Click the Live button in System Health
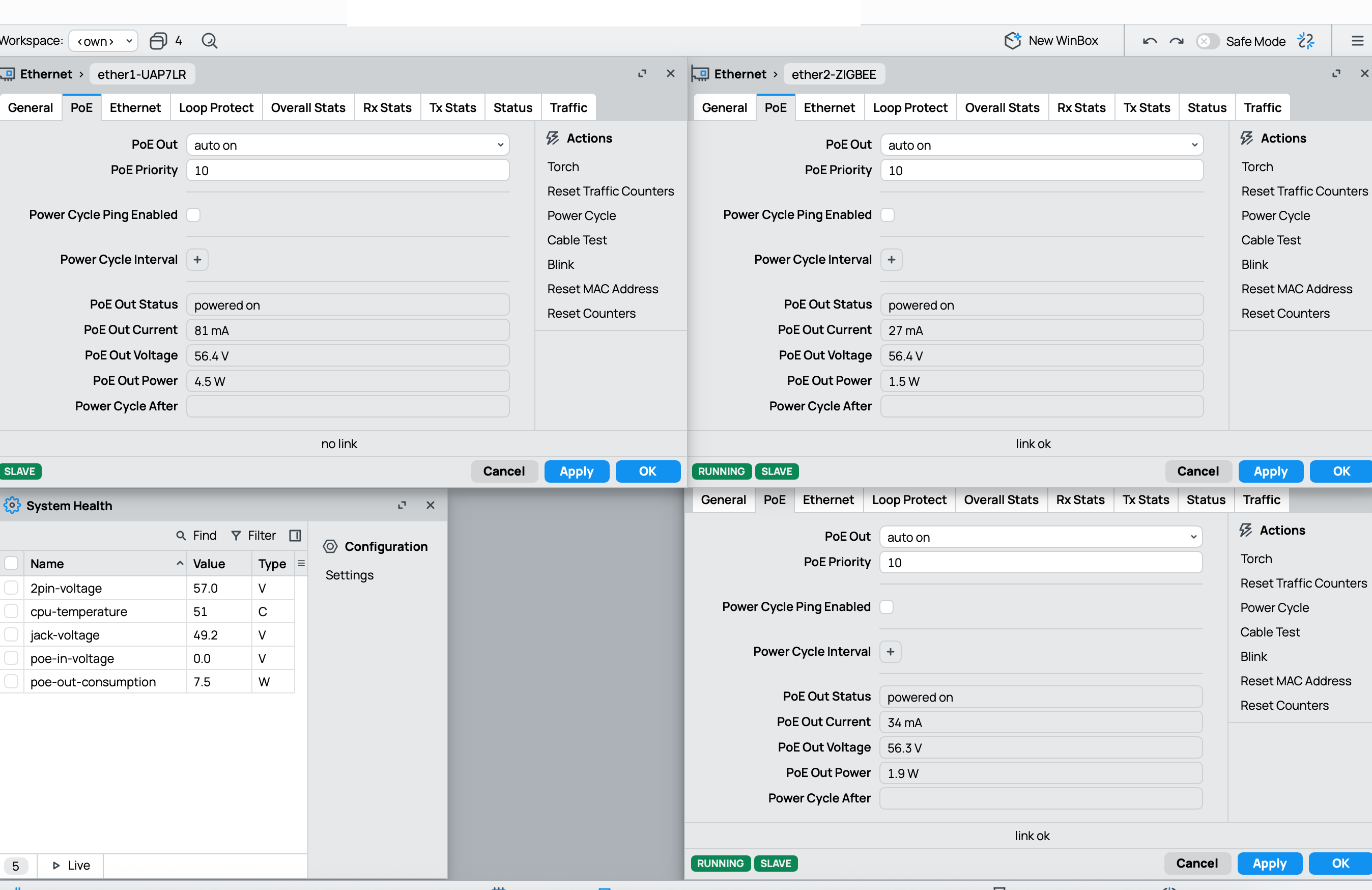The image size is (1372, 890). click(71, 865)
